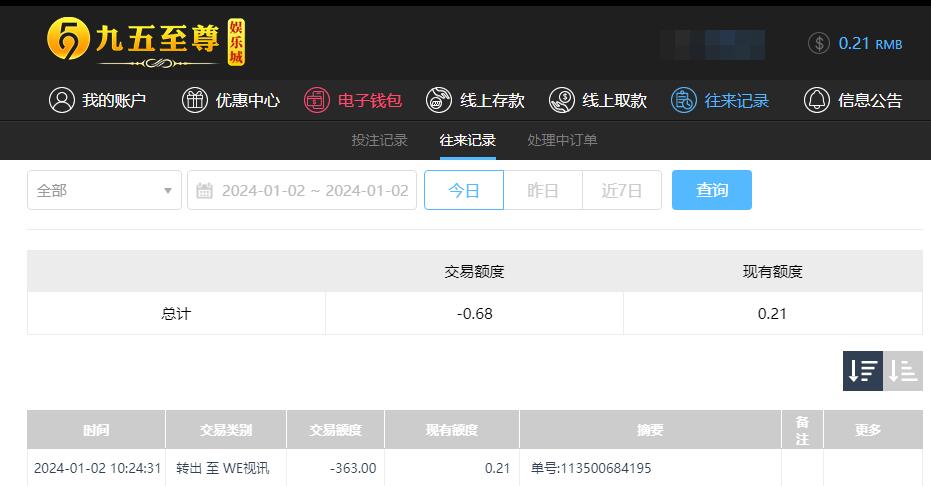Select the 今日 date filter

click(464, 190)
